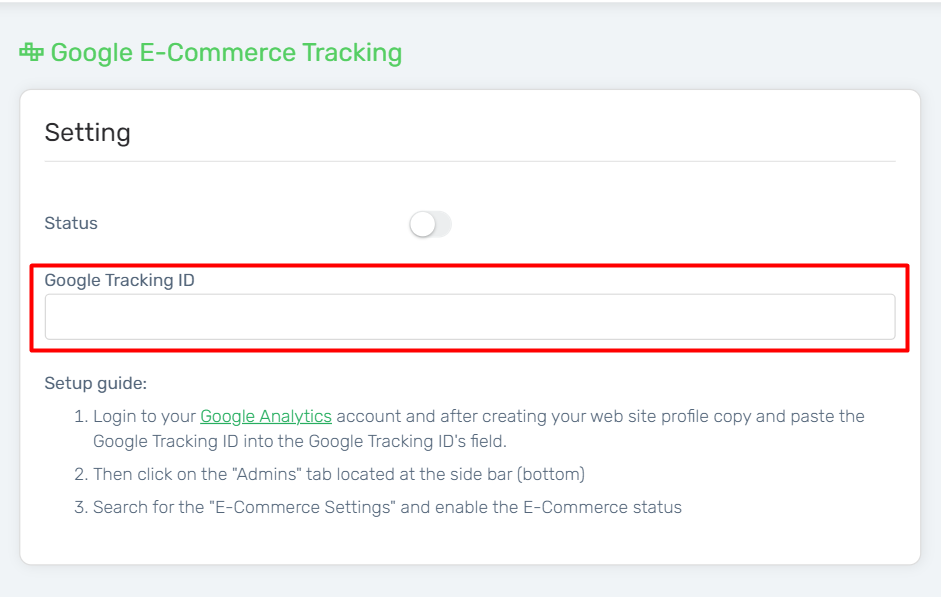Image resolution: width=941 pixels, height=597 pixels.
Task: Focus the Google Tracking ID input field
Action: [x=470, y=317]
